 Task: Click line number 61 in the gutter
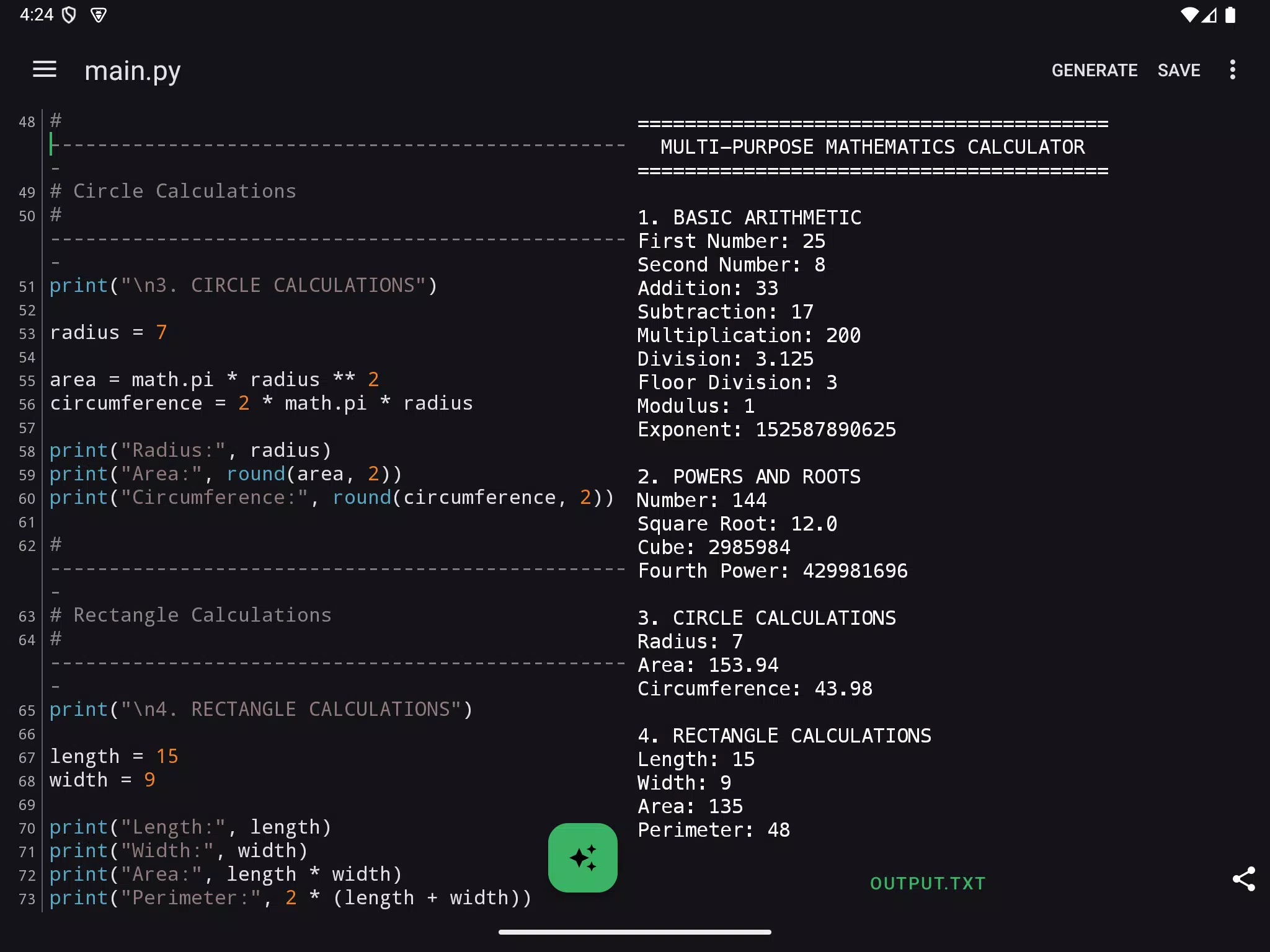coord(27,522)
